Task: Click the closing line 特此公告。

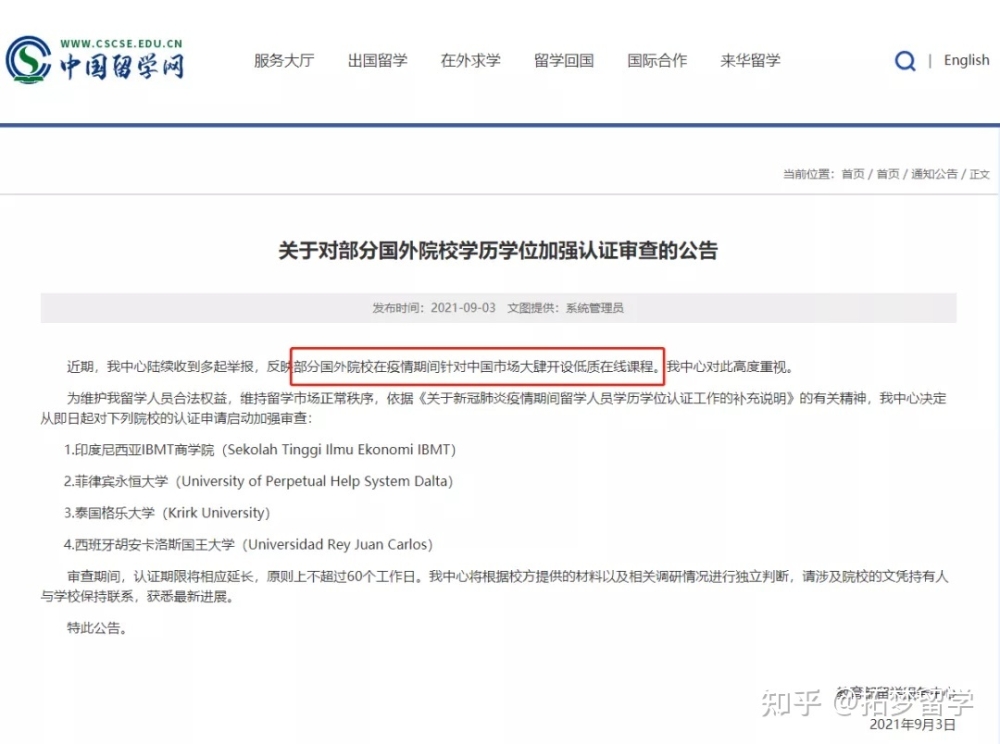Action: click(x=98, y=628)
